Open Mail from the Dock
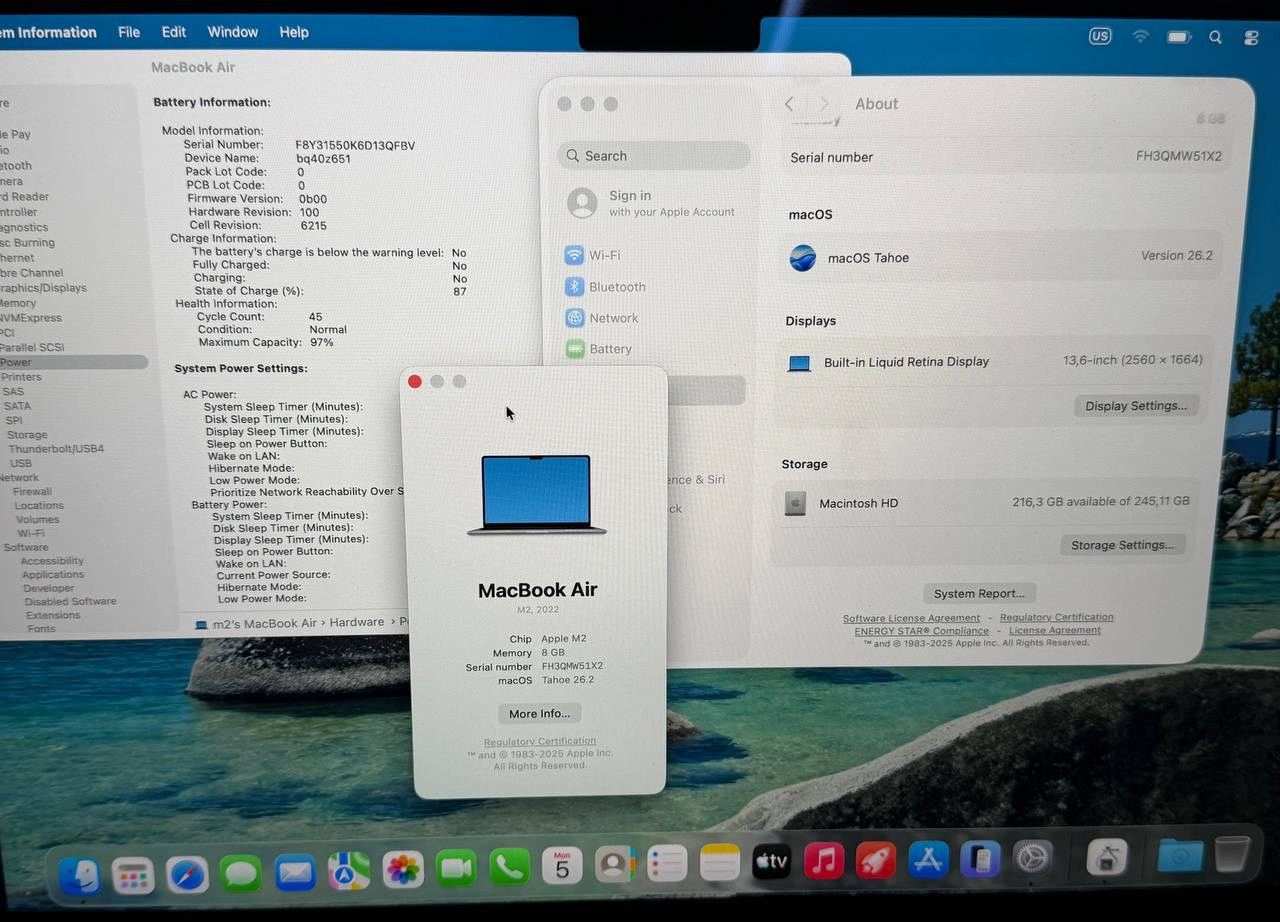Viewport: 1280px width, 922px height. 295,872
